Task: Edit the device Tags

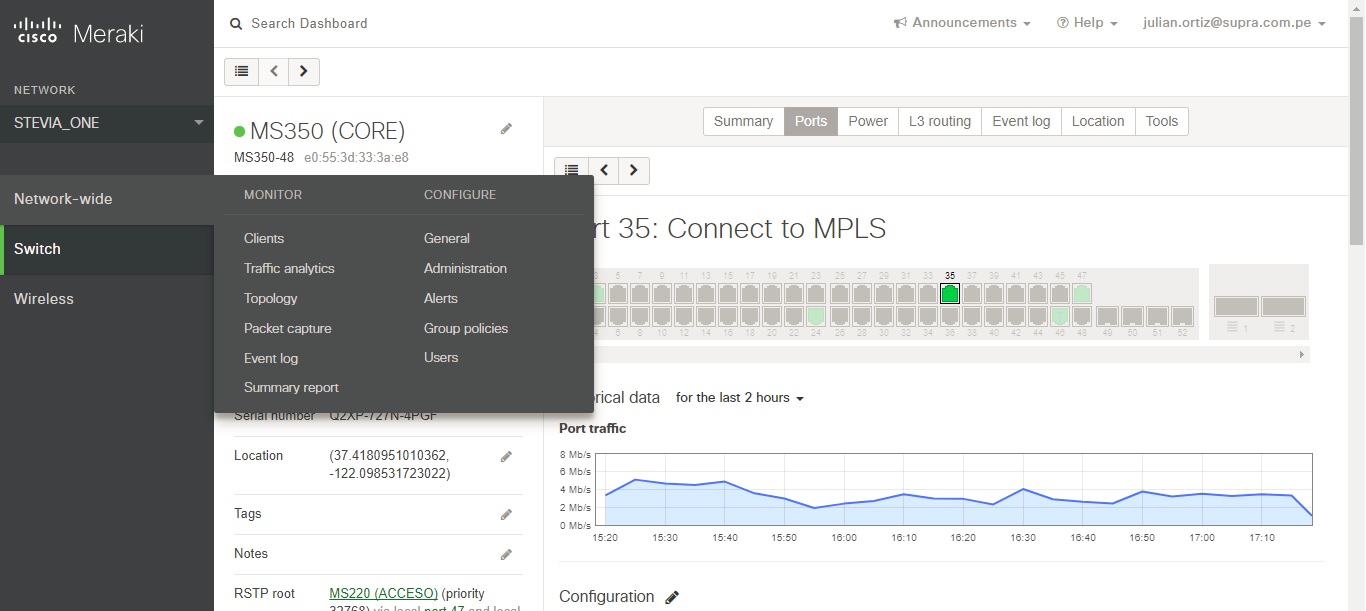Action: tap(506, 513)
